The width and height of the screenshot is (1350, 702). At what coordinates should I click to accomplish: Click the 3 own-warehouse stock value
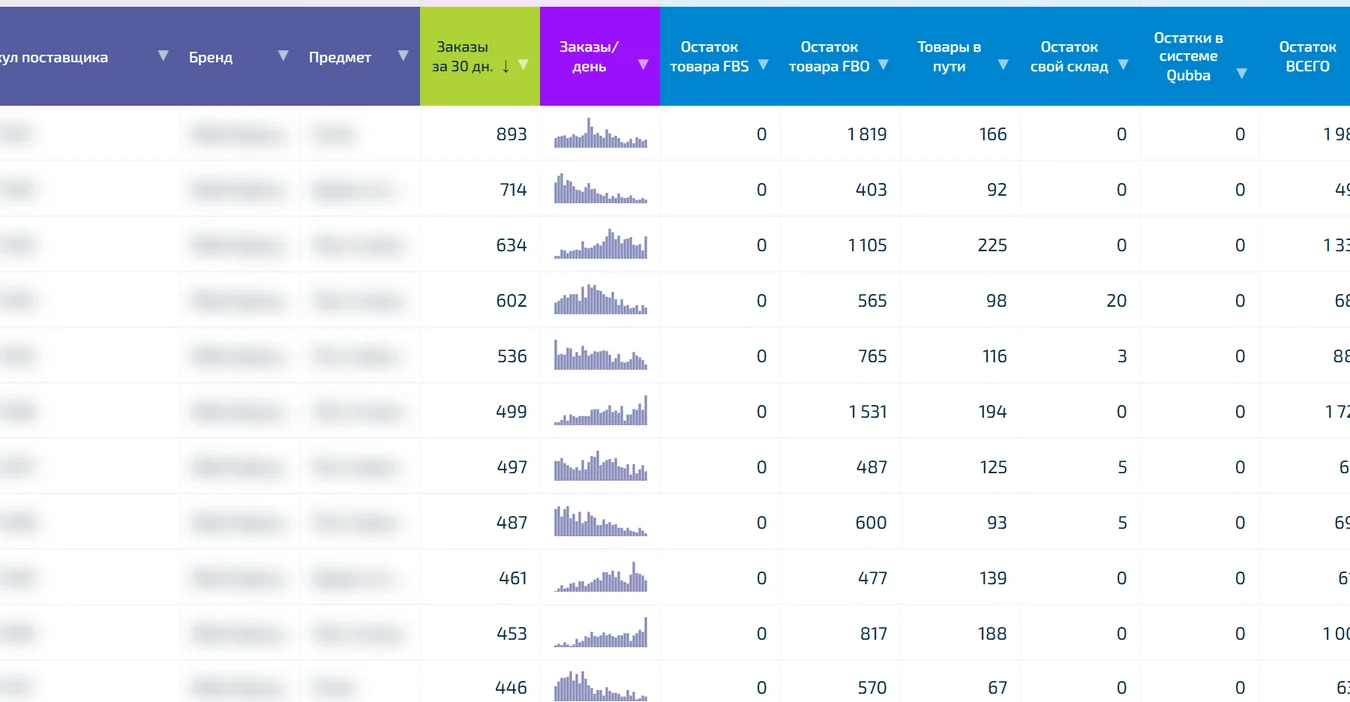1122,356
